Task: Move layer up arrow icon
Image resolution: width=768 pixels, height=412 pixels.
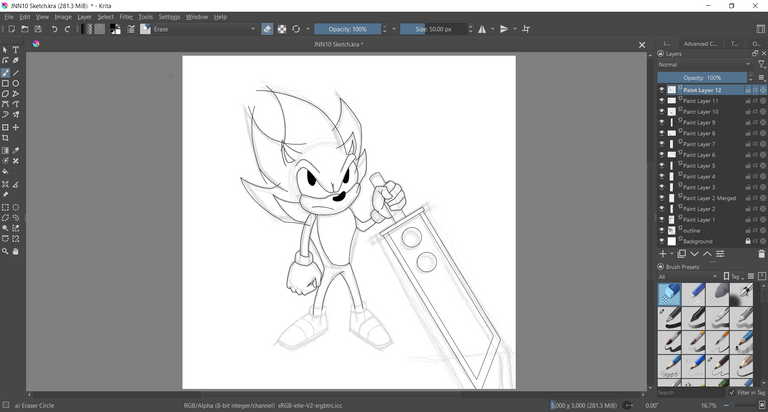Action: [x=707, y=254]
